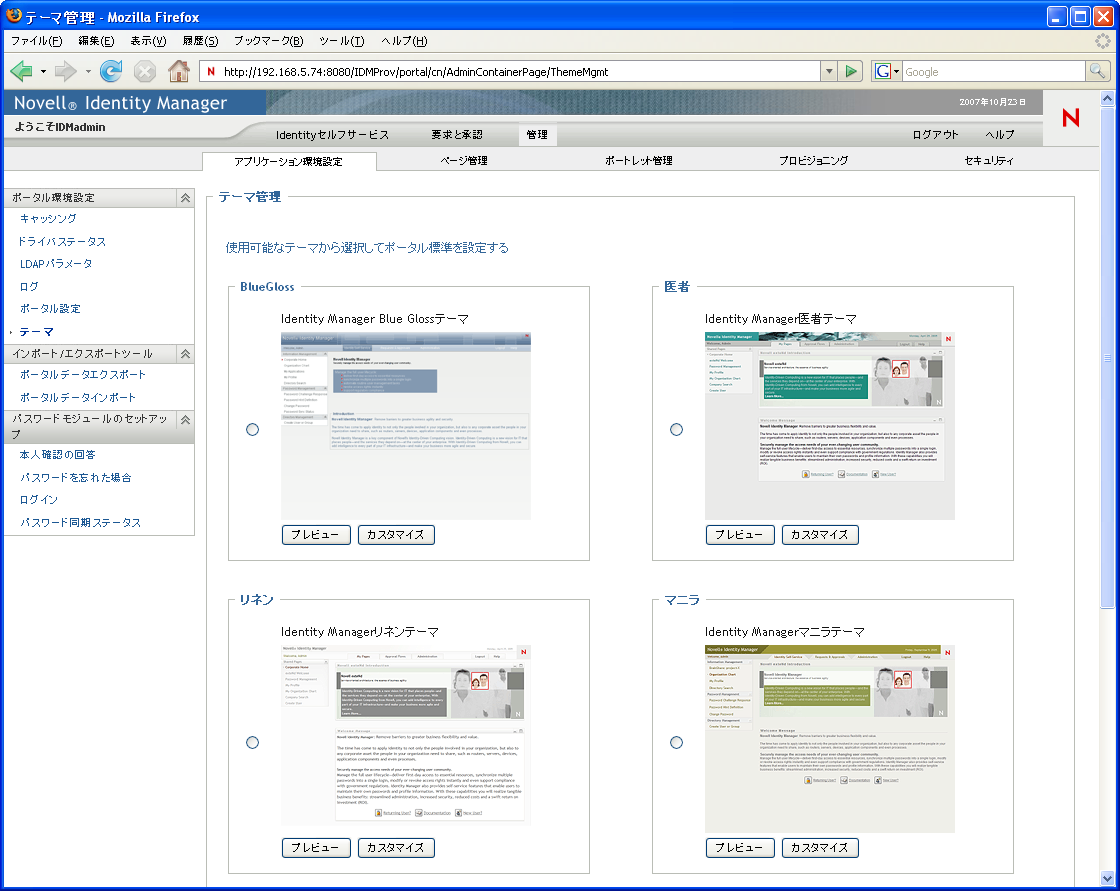Collapse the インポート/エクスポートツール section
The width and height of the screenshot is (1120, 891).
click(185, 354)
